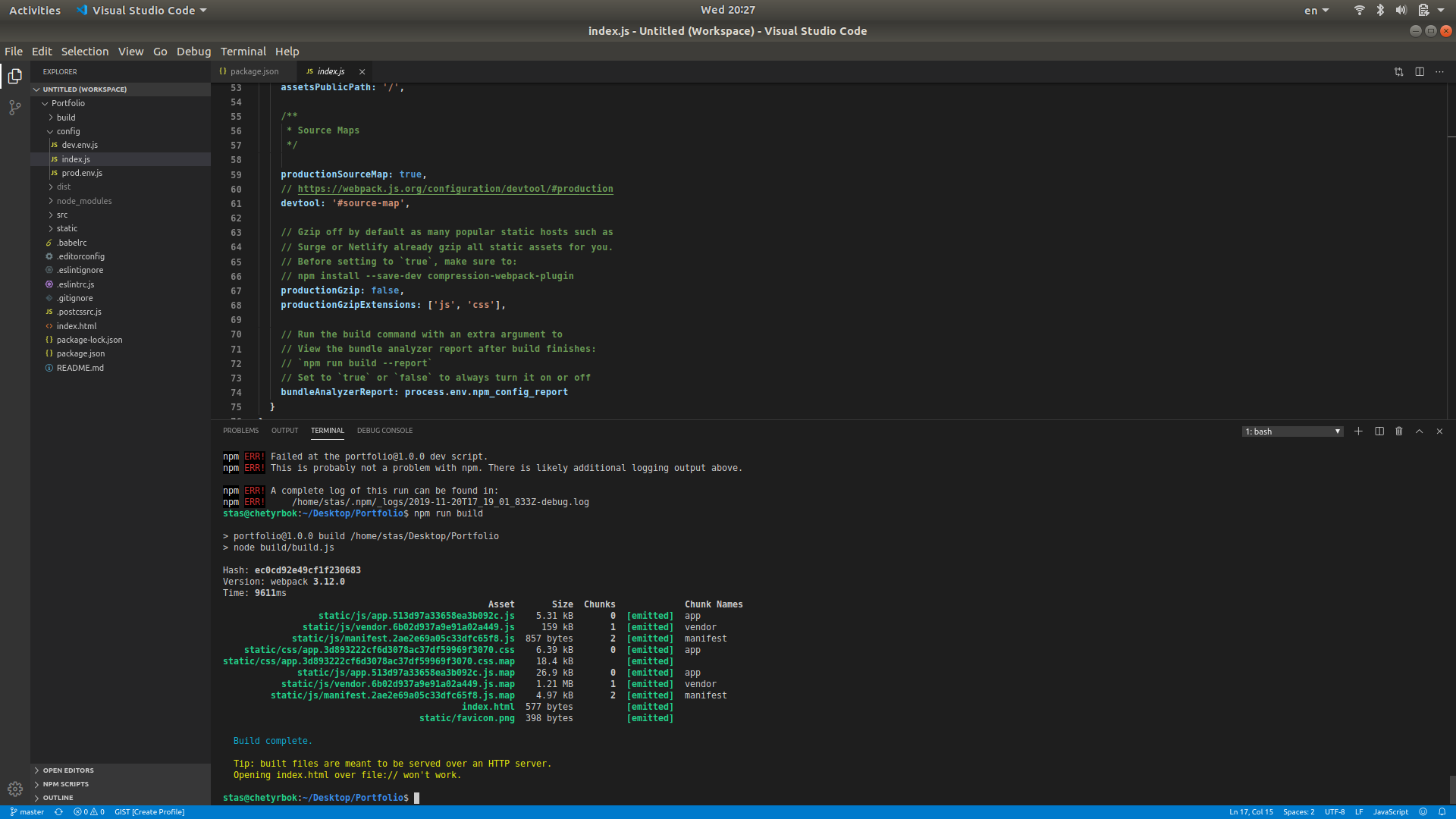
Task: Split the terminal panel
Action: (1379, 431)
